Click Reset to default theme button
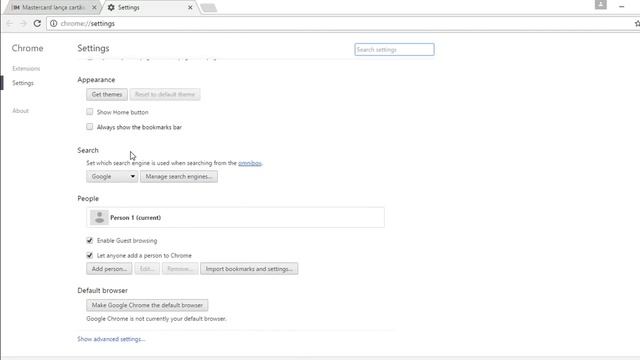The image size is (640, 360). [x=165, y=95]
